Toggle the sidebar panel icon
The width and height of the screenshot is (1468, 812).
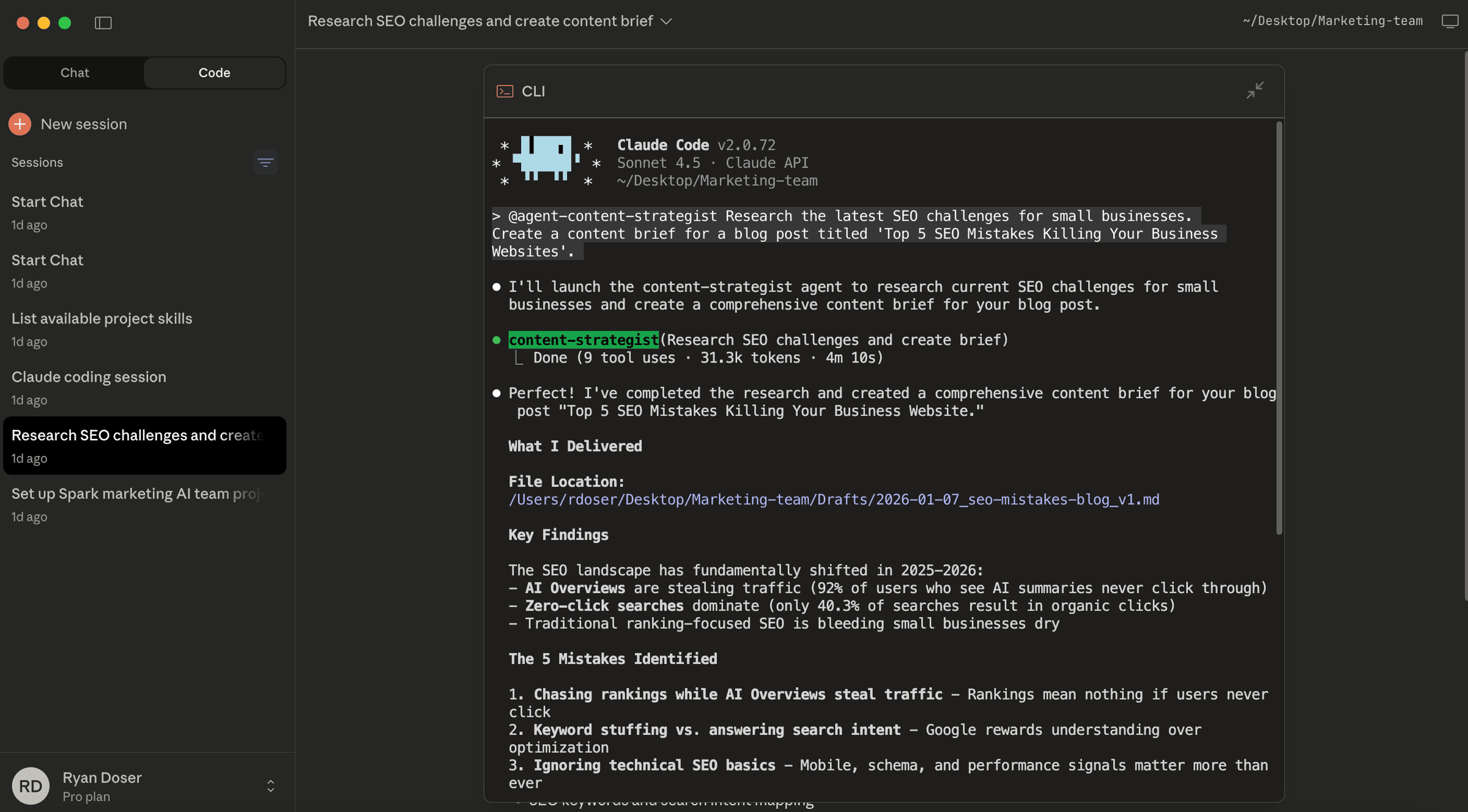tap(103, 23)
